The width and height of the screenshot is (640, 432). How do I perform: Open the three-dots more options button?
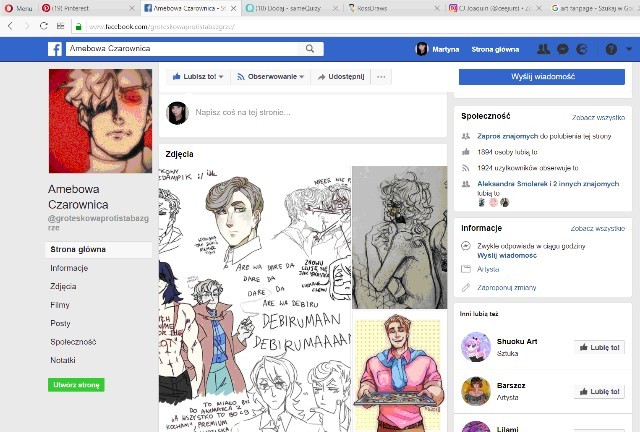pos(380,77)
